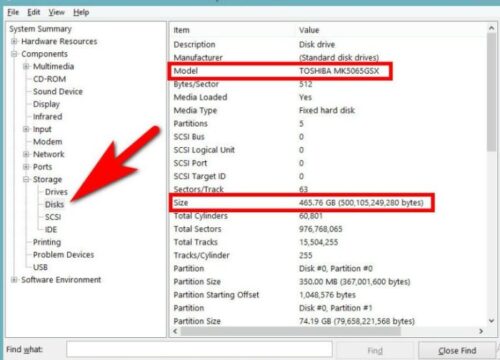Select the SCSI Port row

click(328, 163)
